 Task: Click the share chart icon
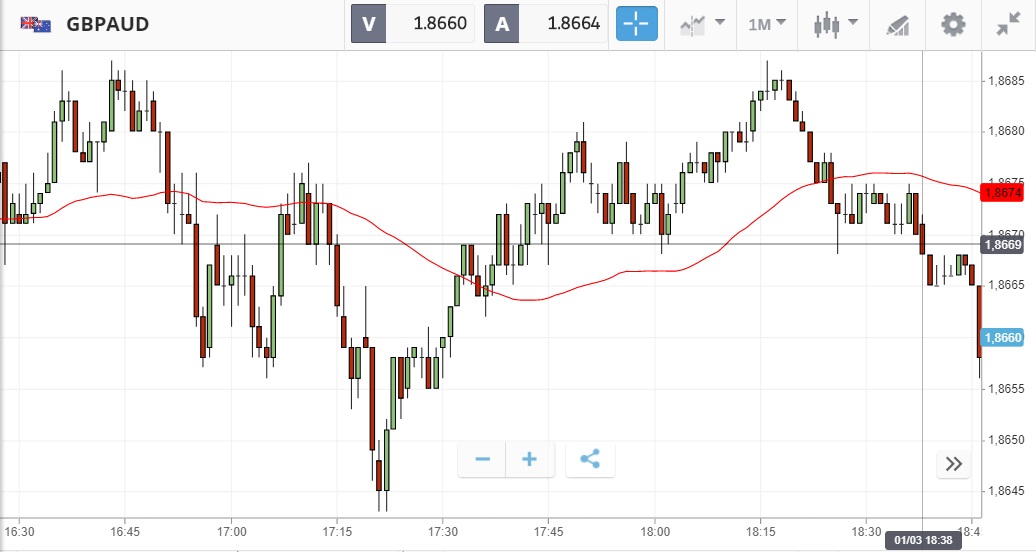[x=590, y=460]
